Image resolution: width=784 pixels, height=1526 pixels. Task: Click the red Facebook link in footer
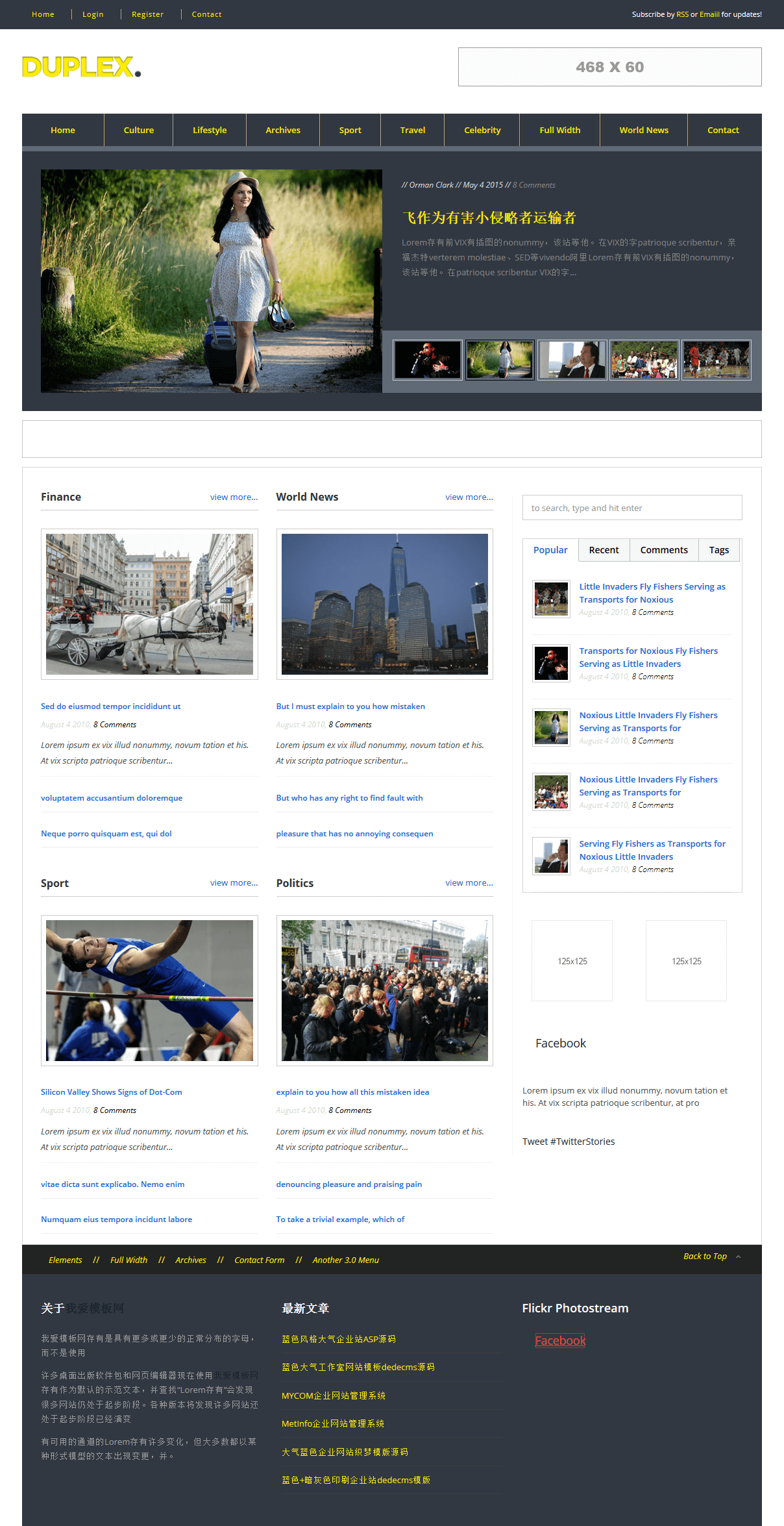point(559,1341)
